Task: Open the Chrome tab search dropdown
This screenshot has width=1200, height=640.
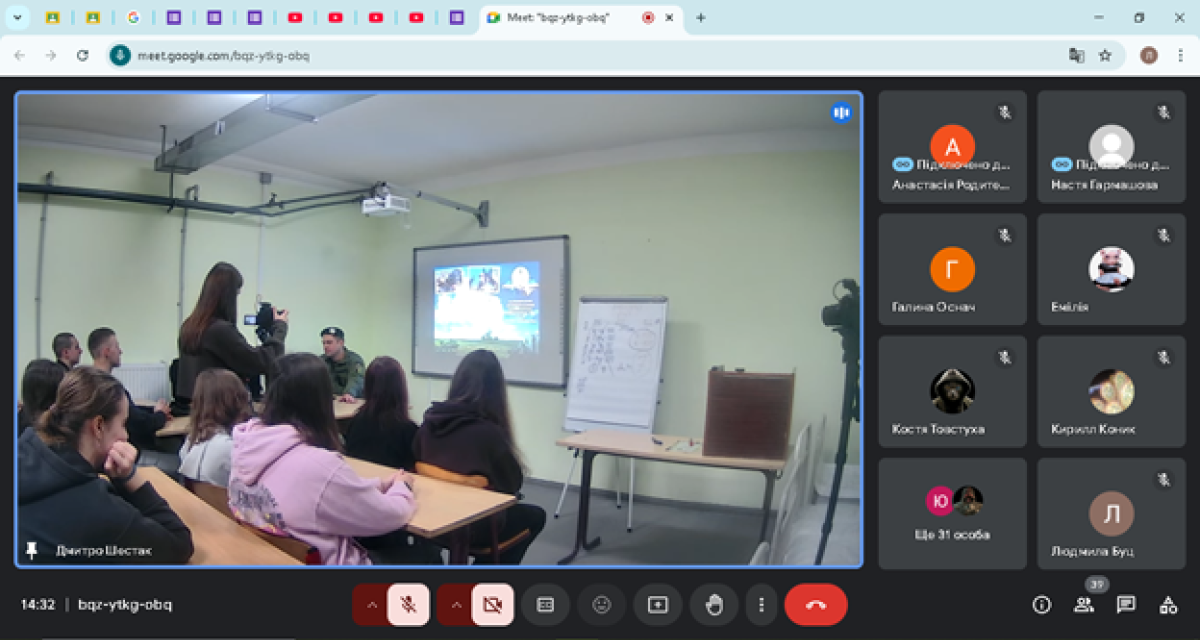Action: coord(17,18)
